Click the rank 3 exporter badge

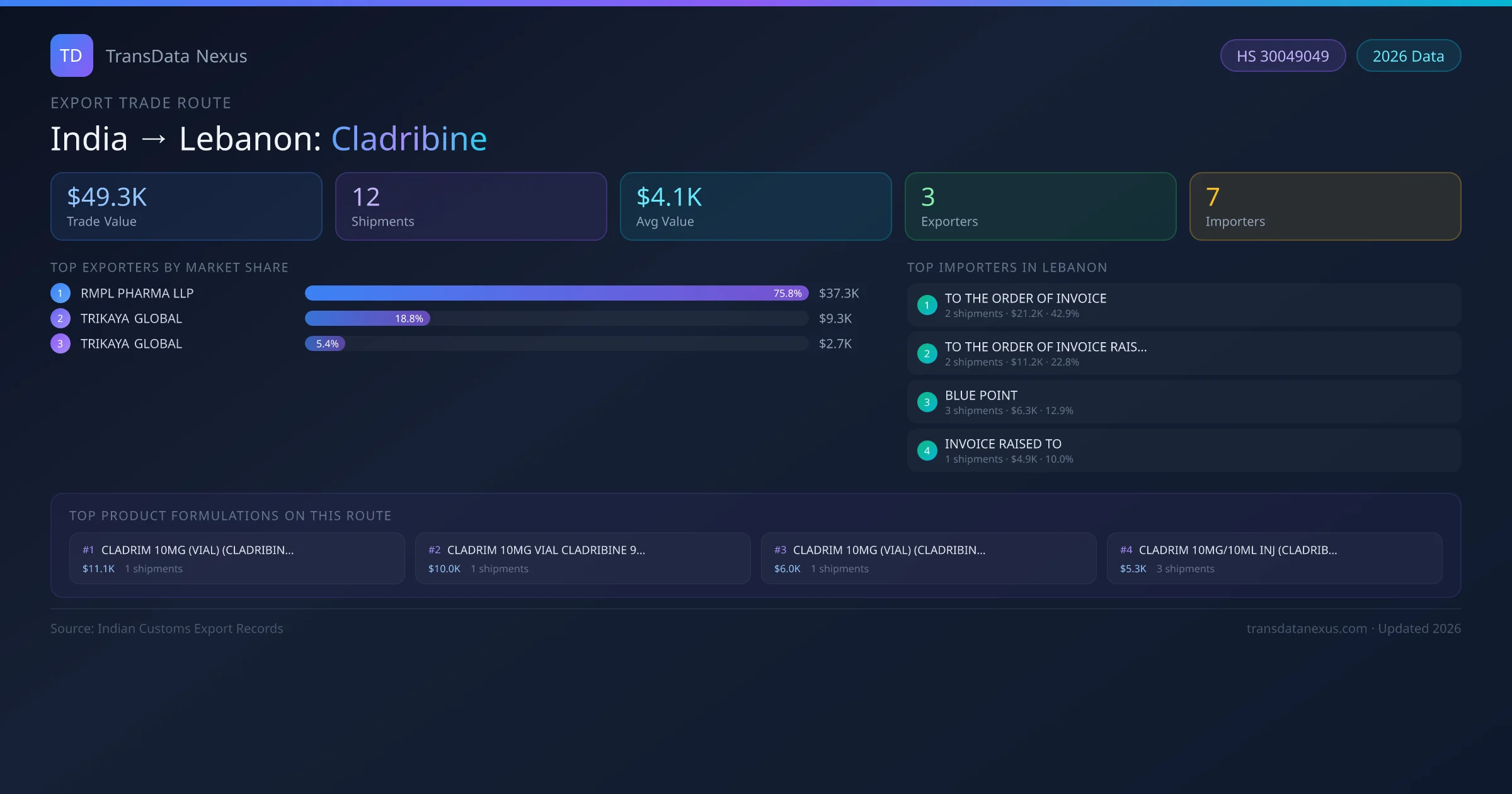tap(60, 343)
